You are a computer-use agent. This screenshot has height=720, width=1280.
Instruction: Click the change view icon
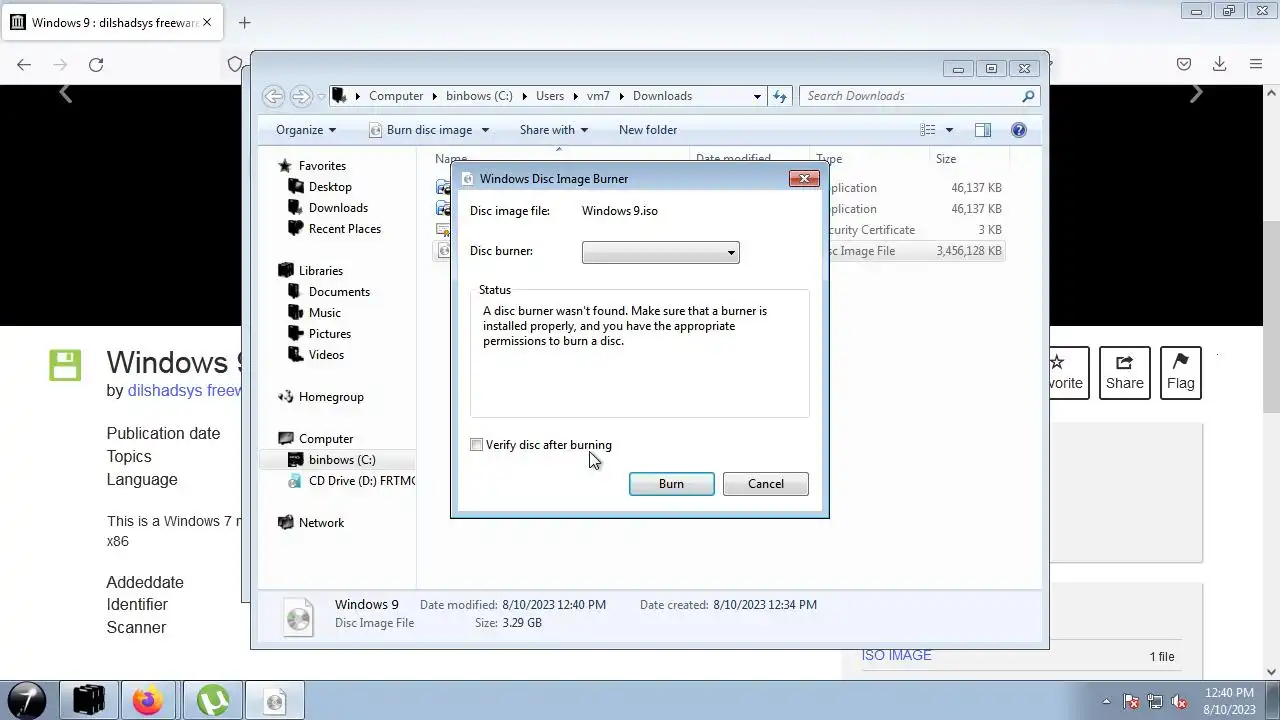928,130
